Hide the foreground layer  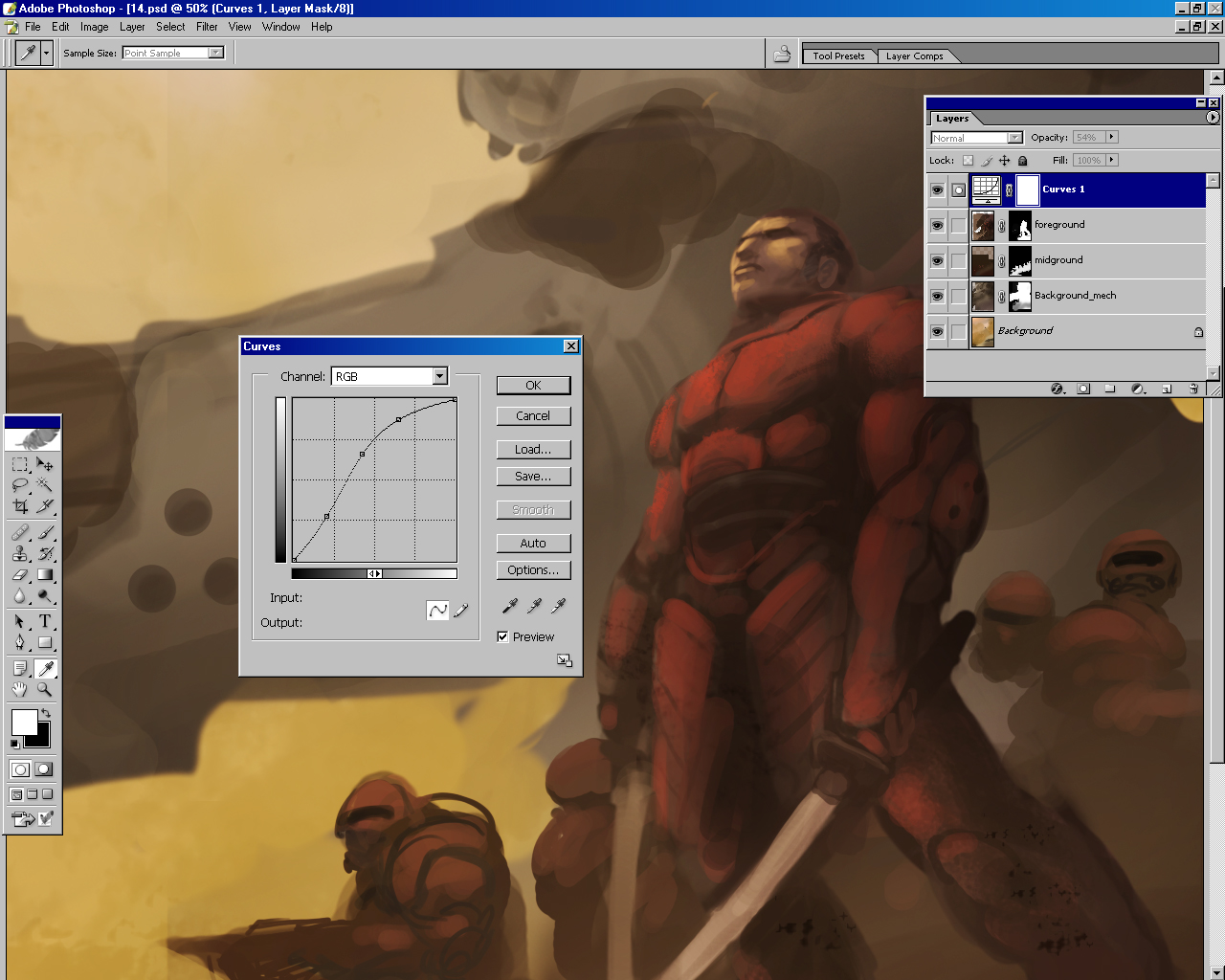(x=937, y=225)
